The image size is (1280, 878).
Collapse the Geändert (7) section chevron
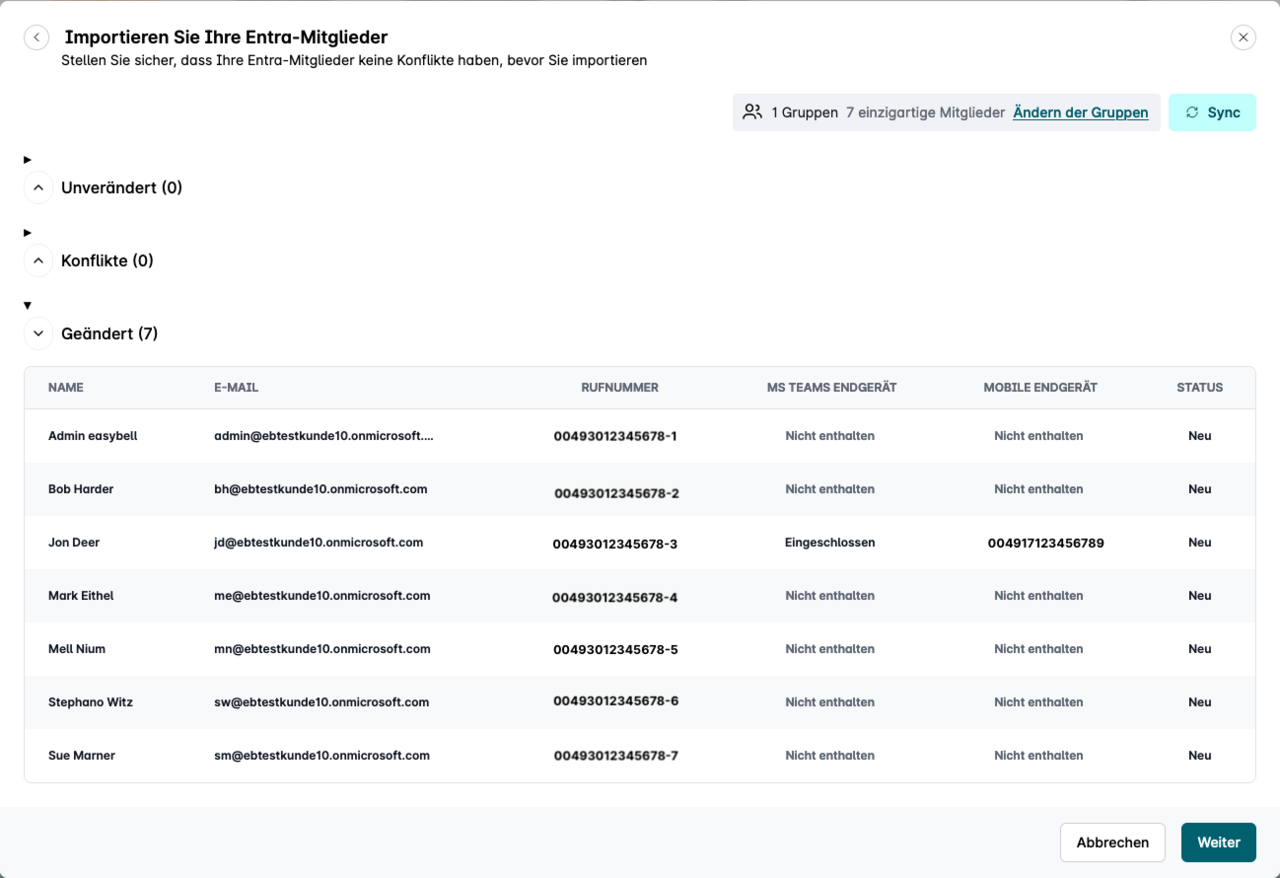click(38, 334)
